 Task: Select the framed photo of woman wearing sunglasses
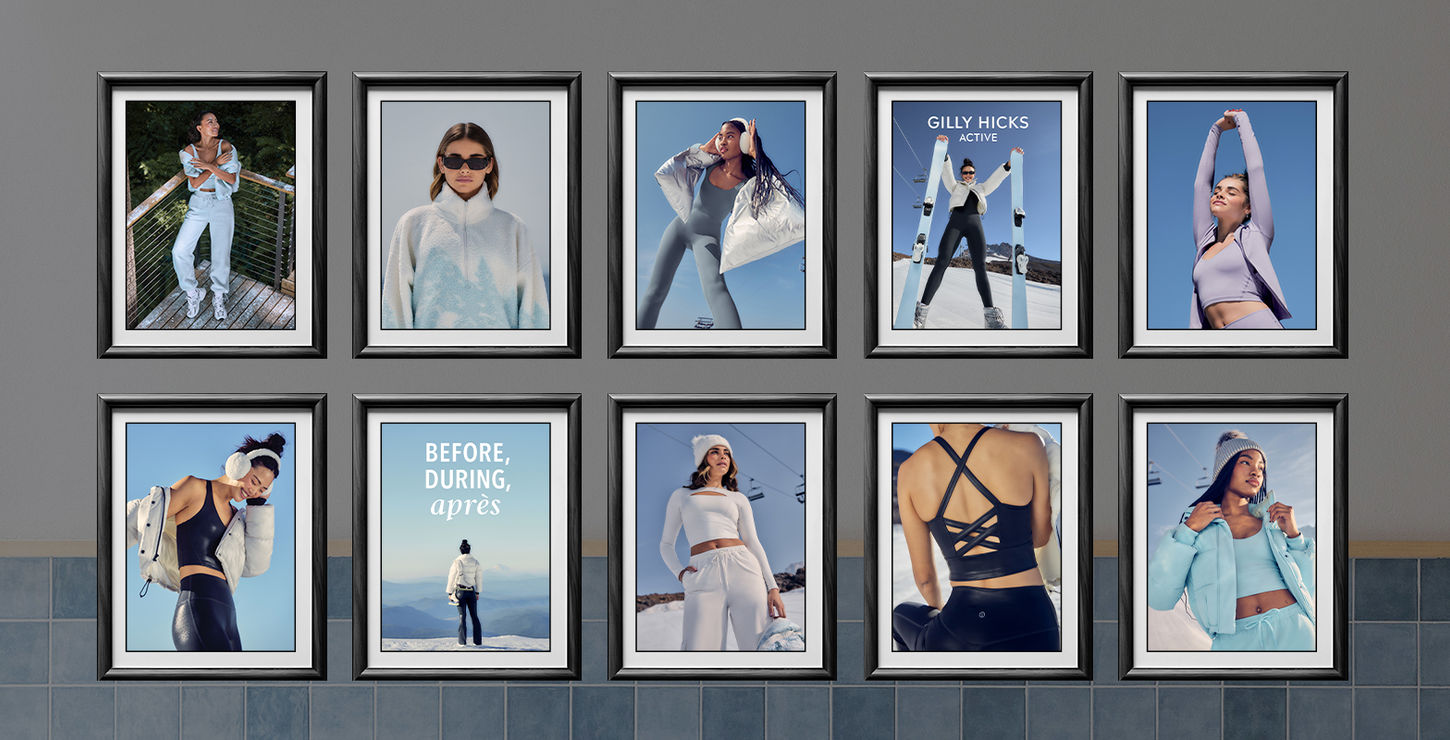click(467, 215)
